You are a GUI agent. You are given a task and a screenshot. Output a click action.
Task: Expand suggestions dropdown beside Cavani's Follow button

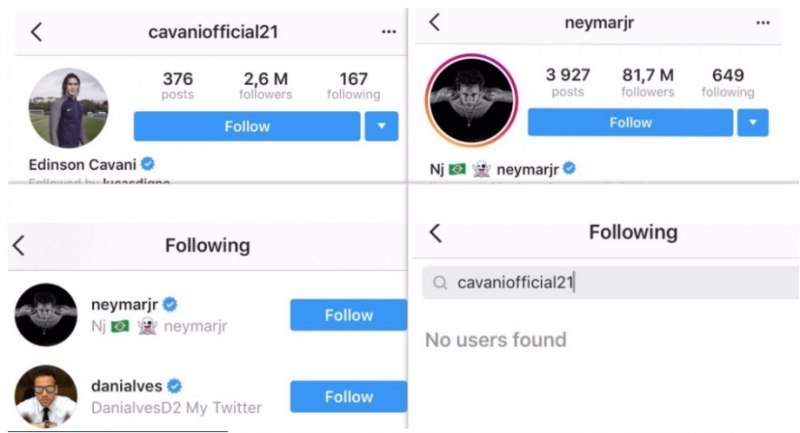click(381, 127)
